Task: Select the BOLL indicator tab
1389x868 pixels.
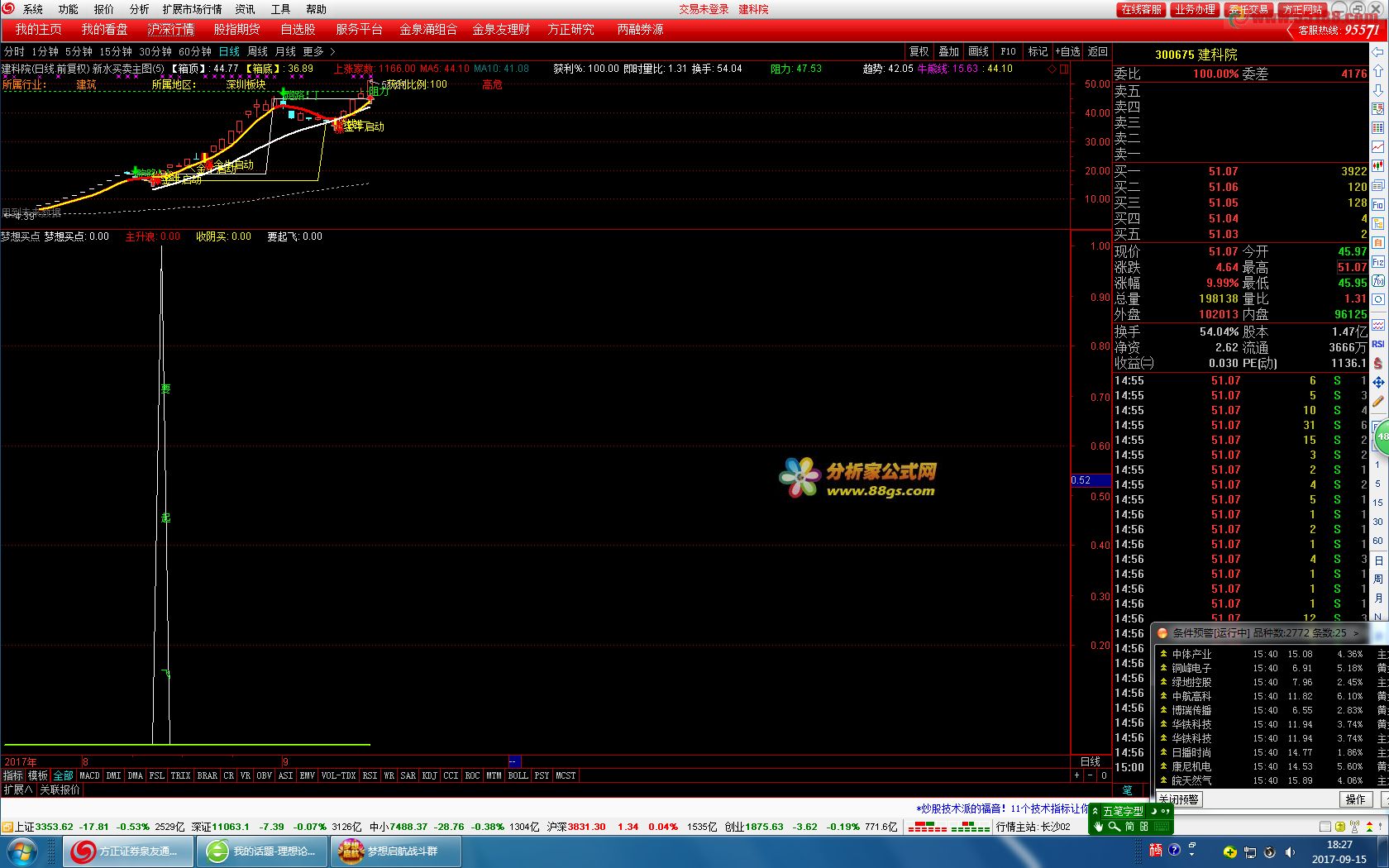Action: click(x=518, y=775)
